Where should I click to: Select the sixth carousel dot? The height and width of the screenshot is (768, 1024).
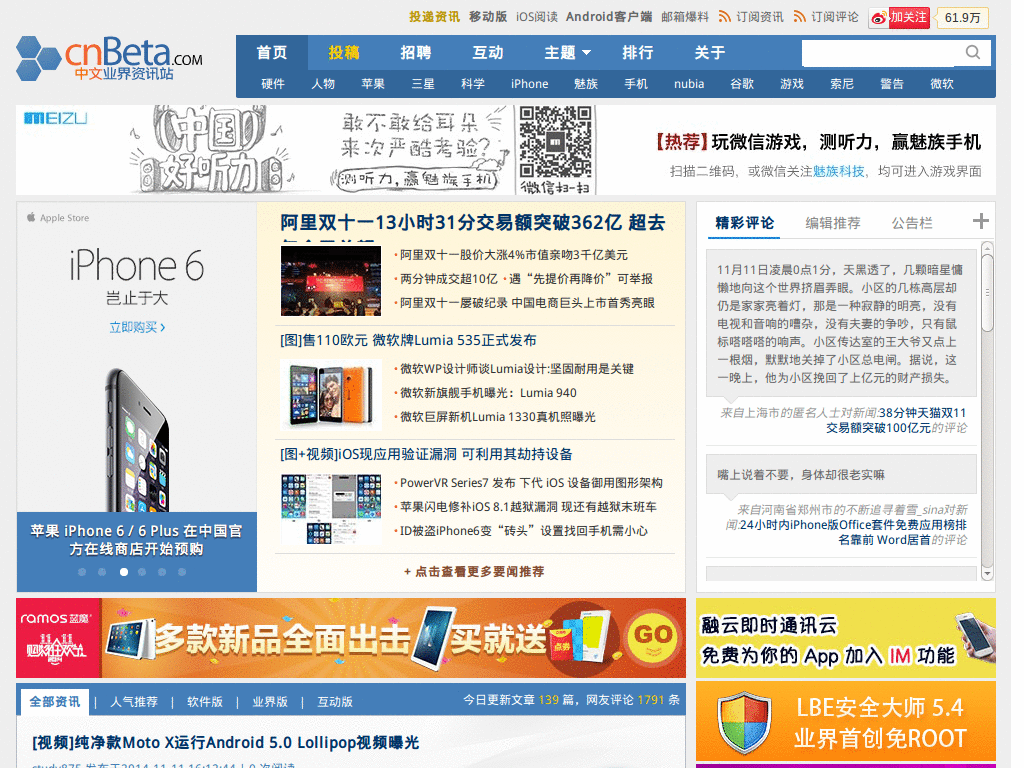(x=182, y=572)
